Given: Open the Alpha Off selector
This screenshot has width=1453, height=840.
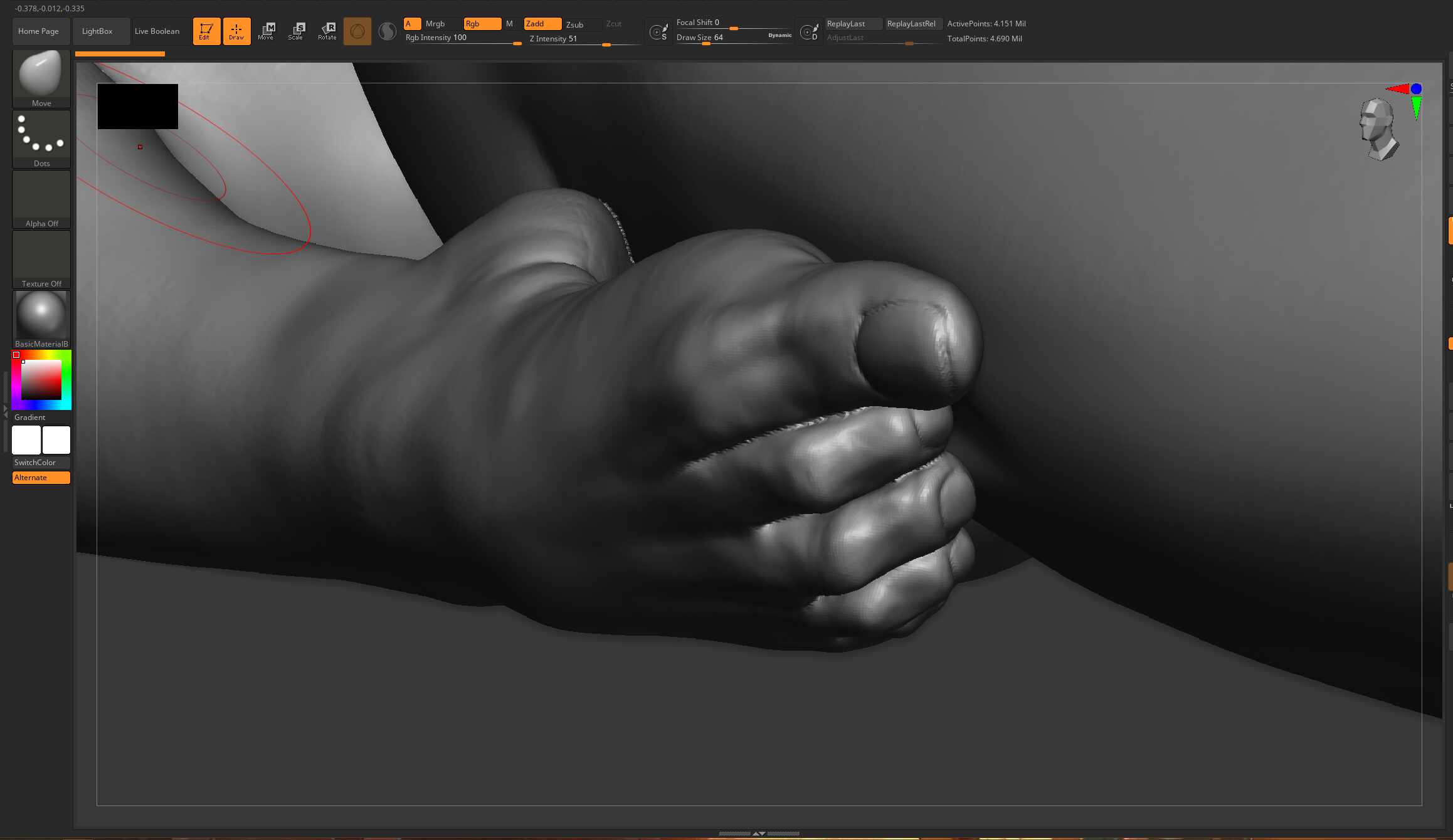Looking at the screenshot, I should coord(41,199).
